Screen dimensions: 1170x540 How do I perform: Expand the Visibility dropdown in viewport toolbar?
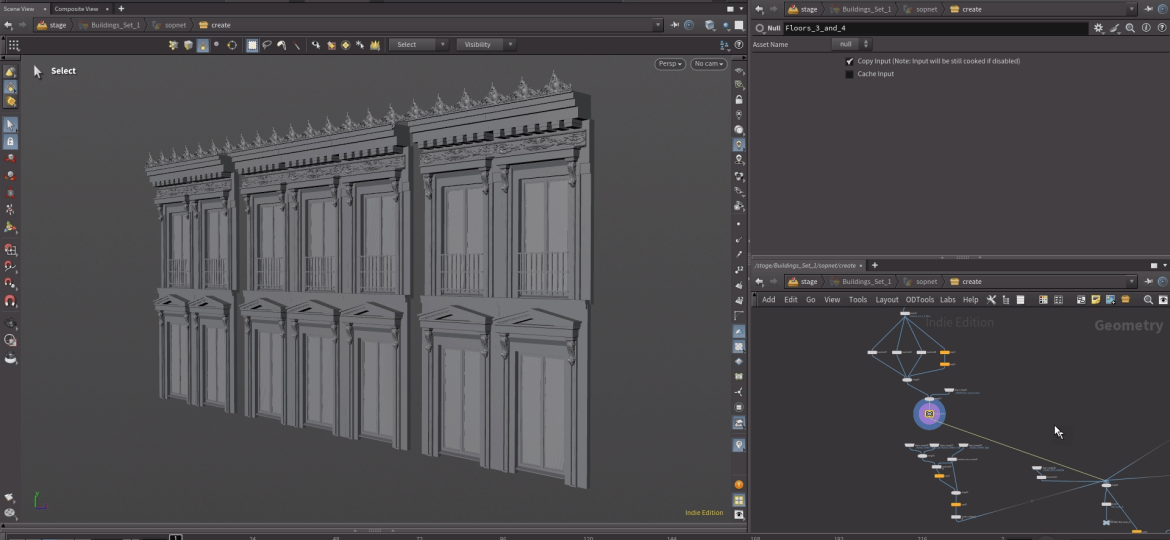[486, 45]
